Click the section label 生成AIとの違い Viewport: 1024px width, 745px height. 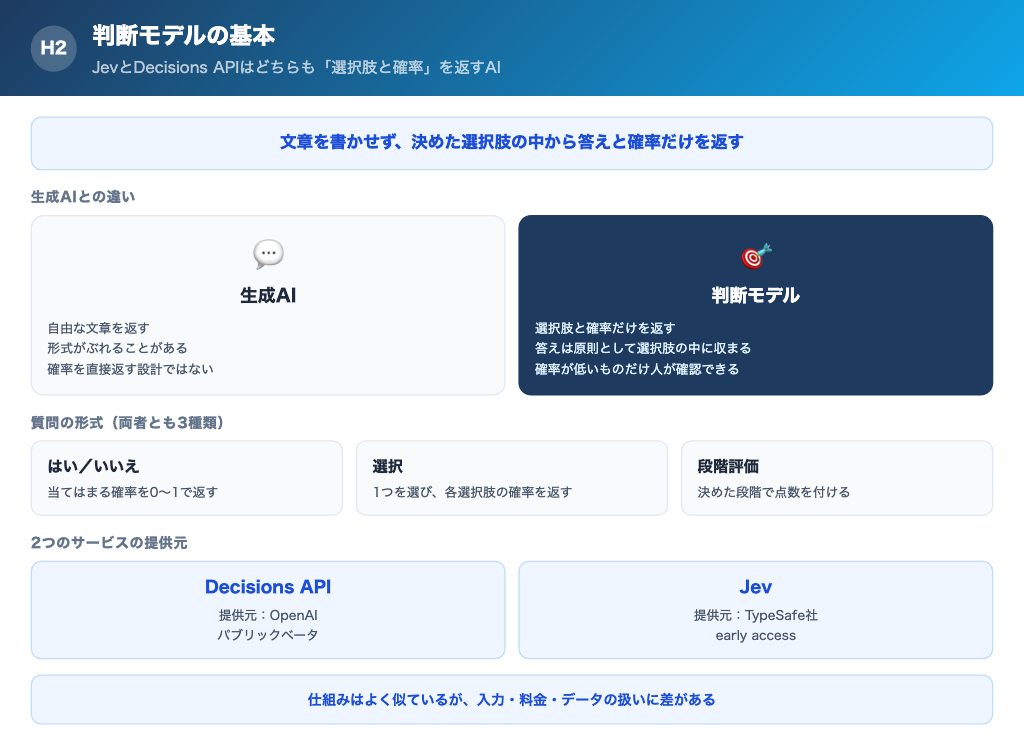[x=83, y=197]
